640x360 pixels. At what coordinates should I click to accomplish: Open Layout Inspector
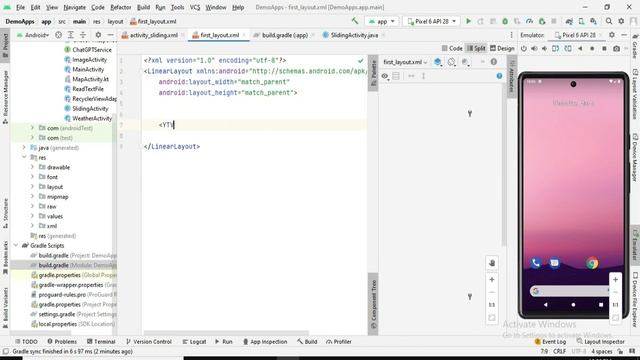pyautogui.click(x=600, y=342)
